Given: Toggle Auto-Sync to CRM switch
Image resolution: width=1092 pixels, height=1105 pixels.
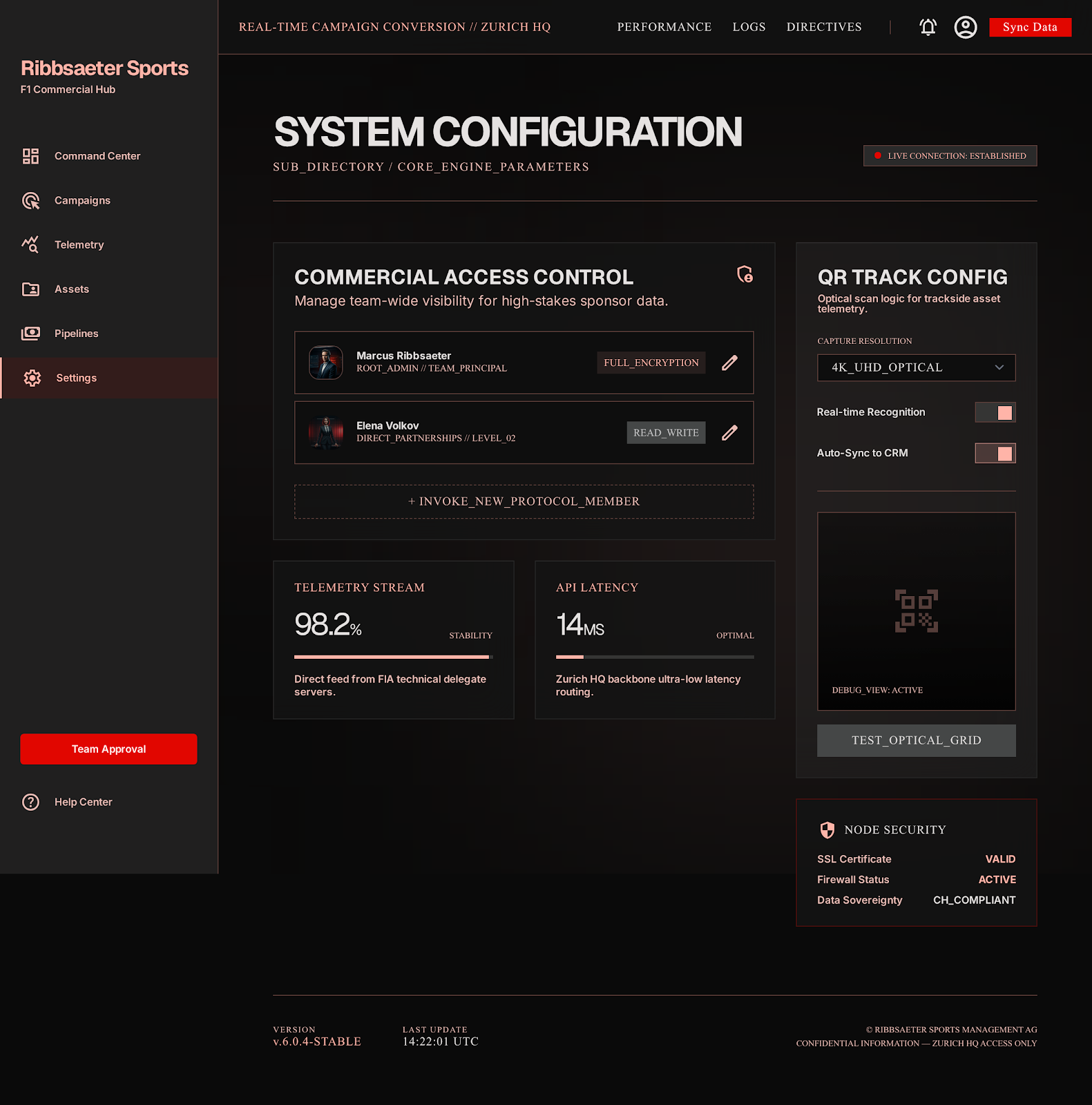Looking at the screenshot, I should (x=995, y=453).
